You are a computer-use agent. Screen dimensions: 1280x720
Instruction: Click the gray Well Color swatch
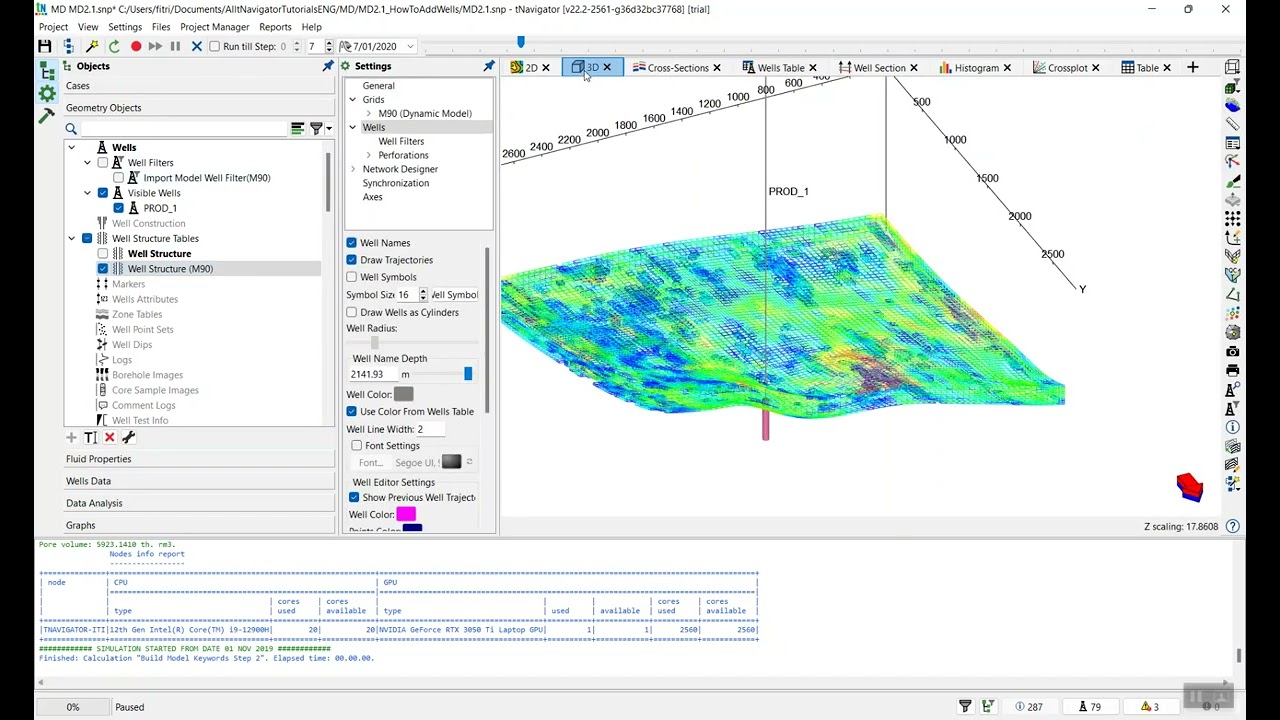click(403, 395)
